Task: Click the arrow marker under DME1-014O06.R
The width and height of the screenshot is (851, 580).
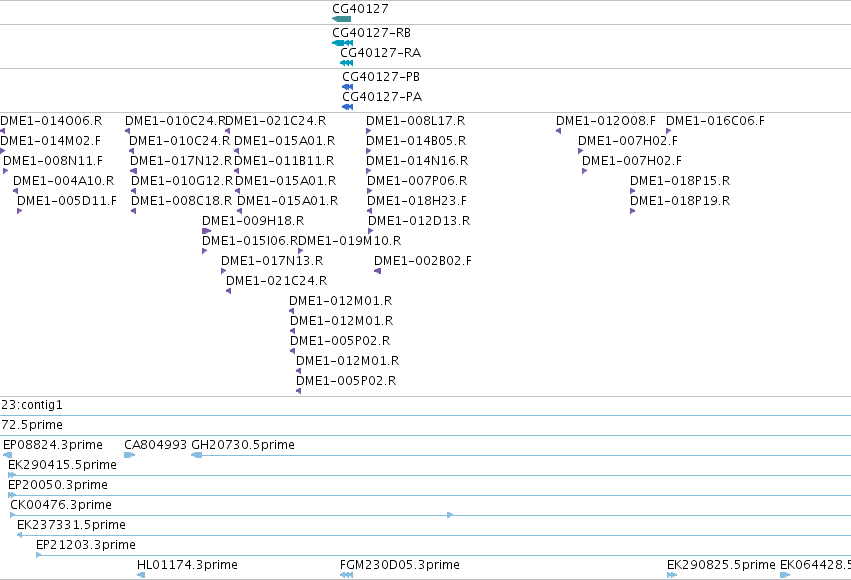Action: click(3, 131)
